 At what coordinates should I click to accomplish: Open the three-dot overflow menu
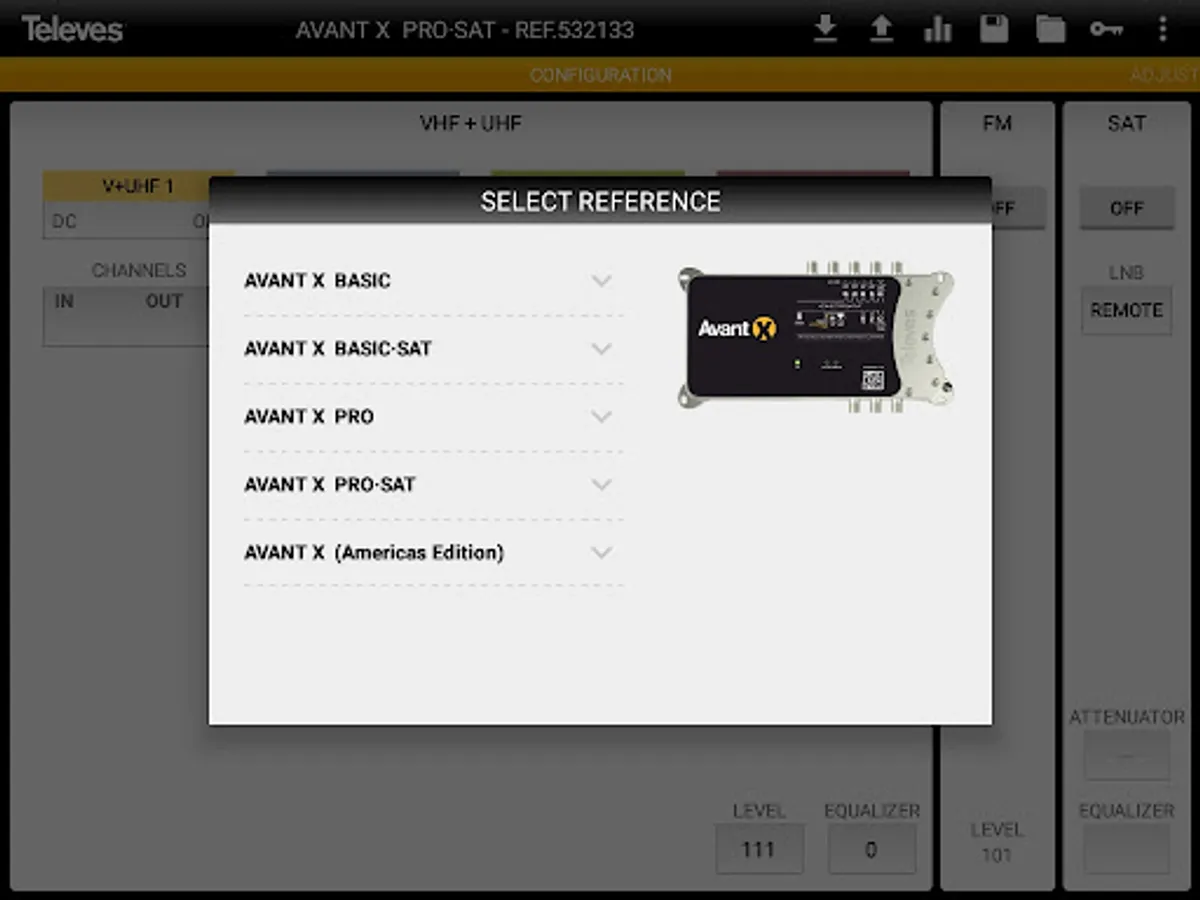pos(1162,29)
